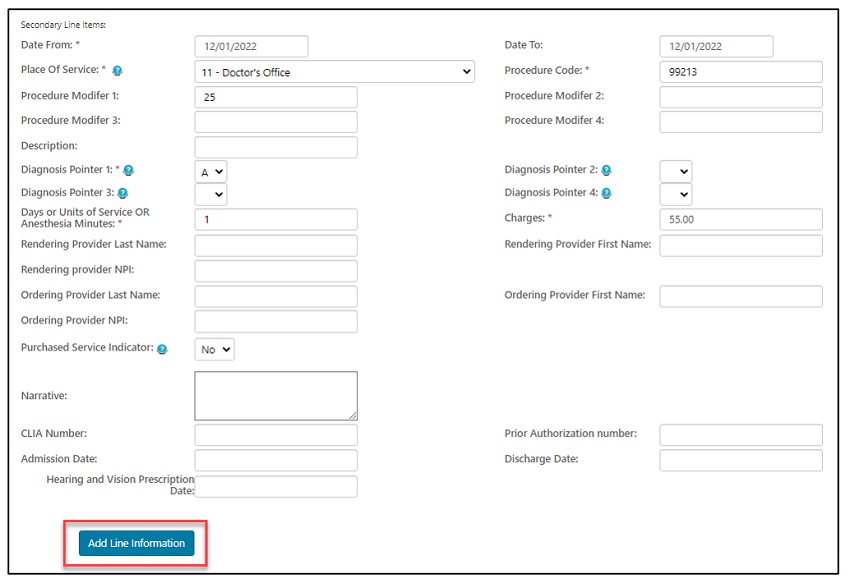Click into the Procedure Code field

pos(740,72)
